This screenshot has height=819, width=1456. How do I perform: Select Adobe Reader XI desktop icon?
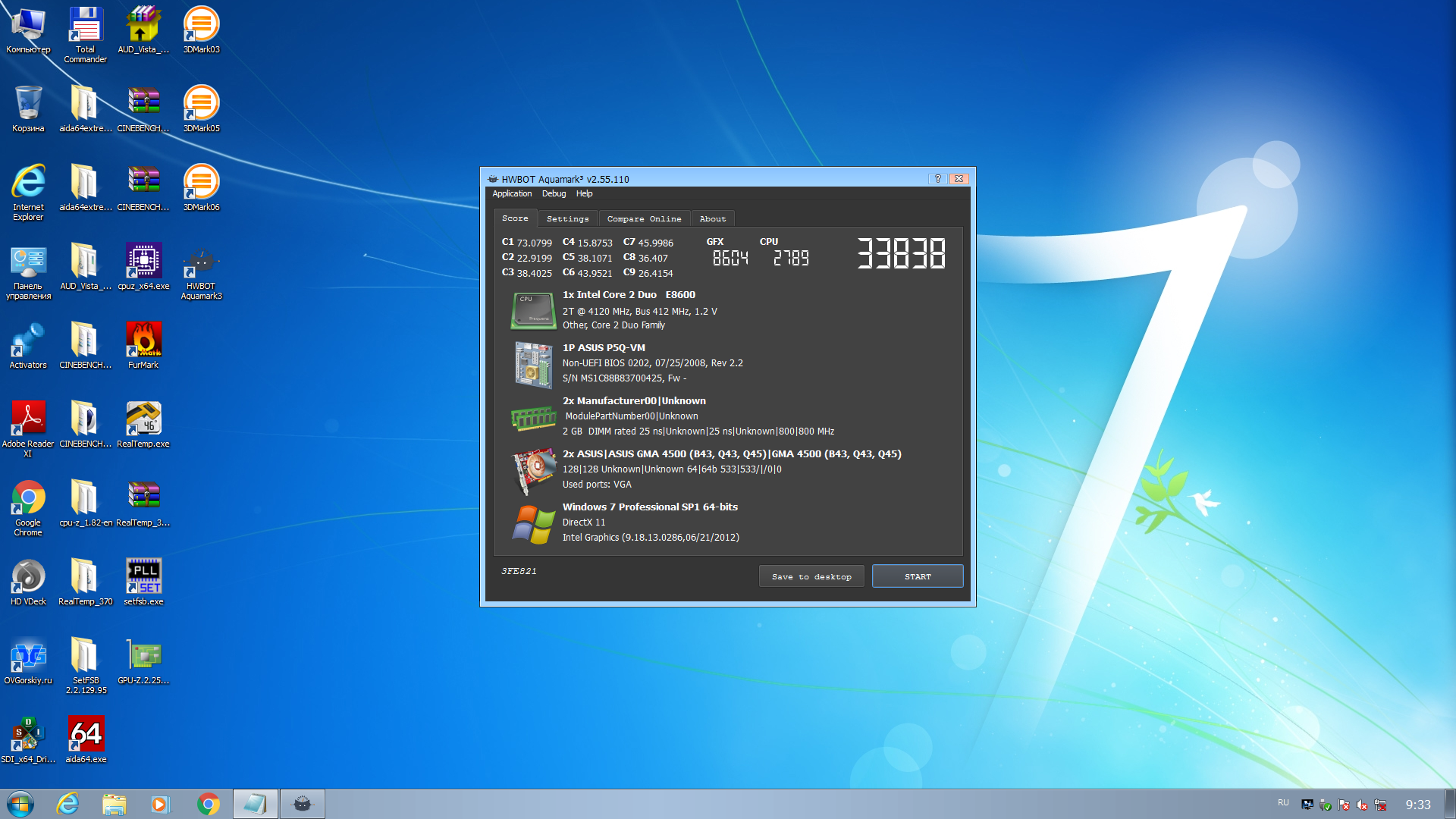pos(28,429)
